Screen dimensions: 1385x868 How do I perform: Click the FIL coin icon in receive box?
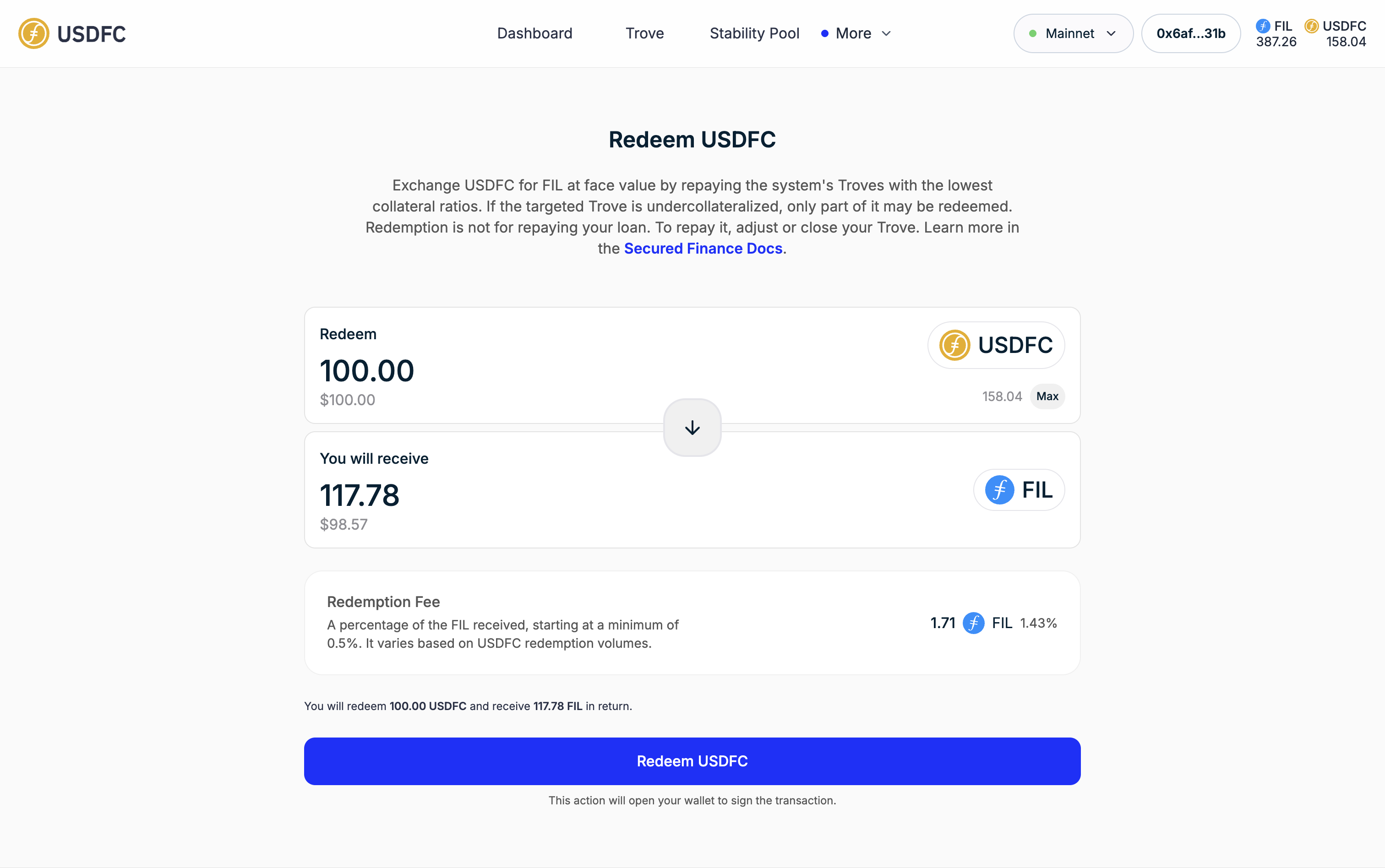999,490
